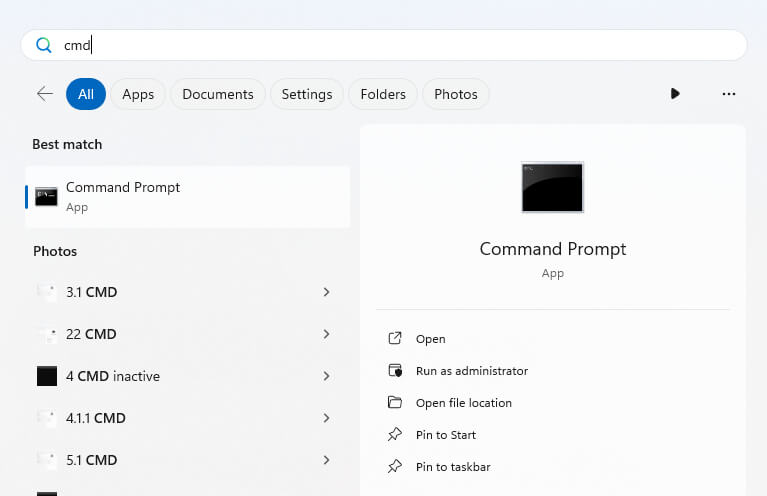Filter results by Folders
The image size is (767, 496).
[383, 94]
